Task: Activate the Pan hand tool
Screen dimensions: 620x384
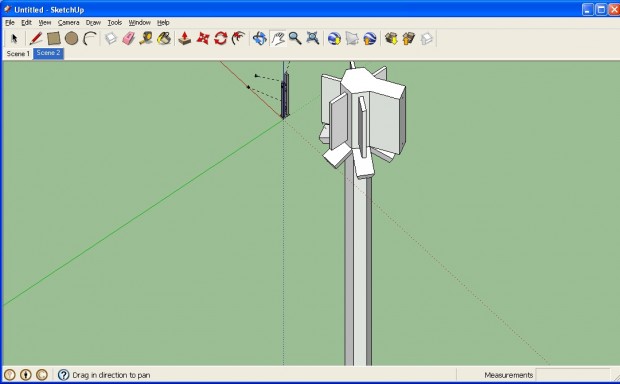Action: point(278,38)
